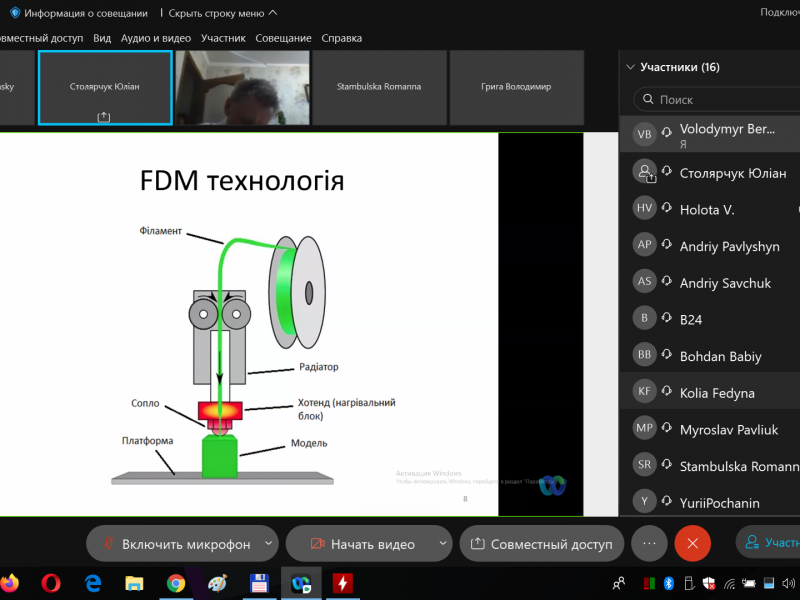Collapse the Участники (16) panel chevron
The height and width of the screenshot is (600, 800).
[630, 68]
